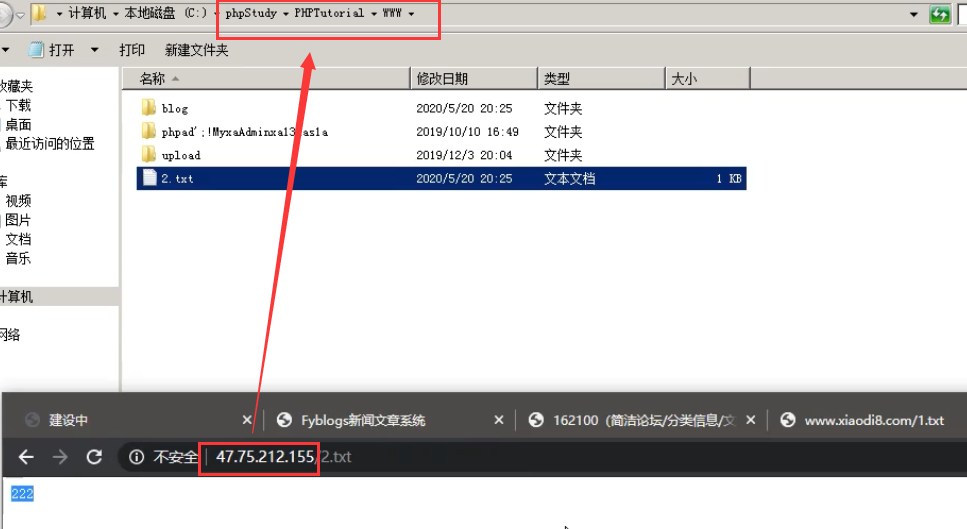
Task: Sort files by the 修改日期 column
Action: coord(442,78)
